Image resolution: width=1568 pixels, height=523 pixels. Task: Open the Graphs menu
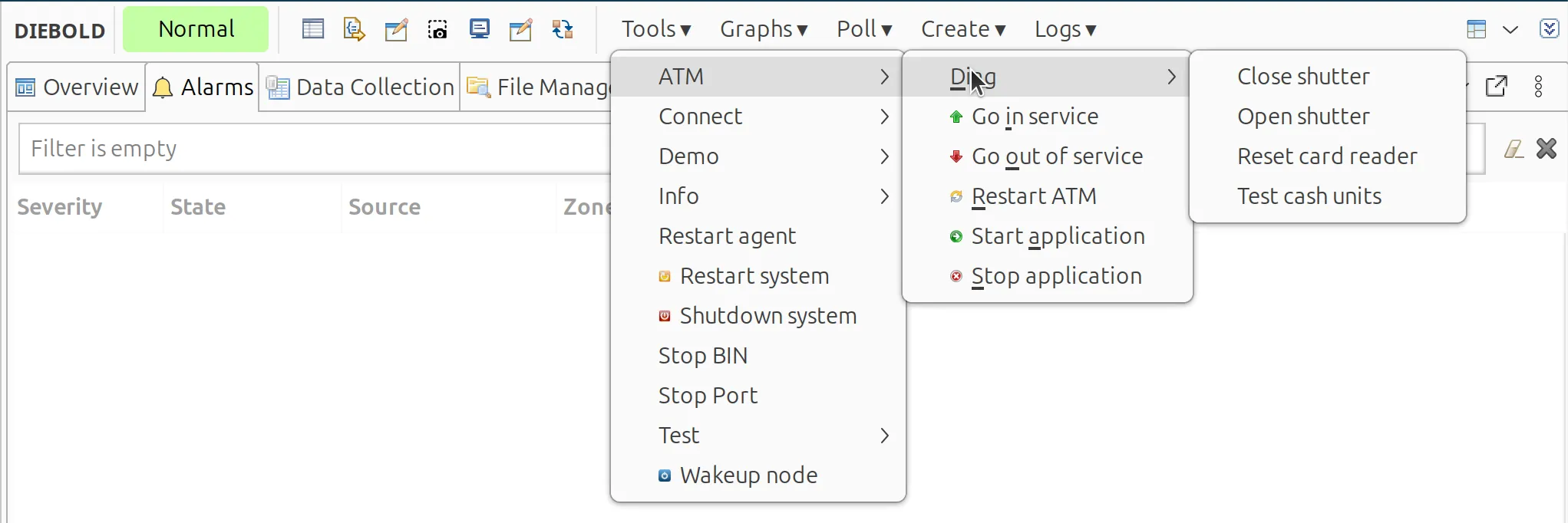764,29
